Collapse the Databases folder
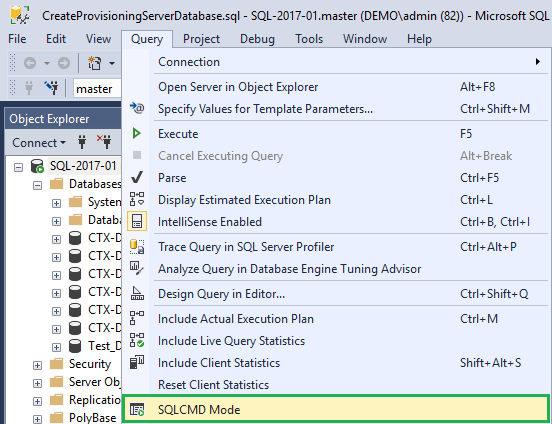Viewport: 552px width, 424px height. pos(37,185)
